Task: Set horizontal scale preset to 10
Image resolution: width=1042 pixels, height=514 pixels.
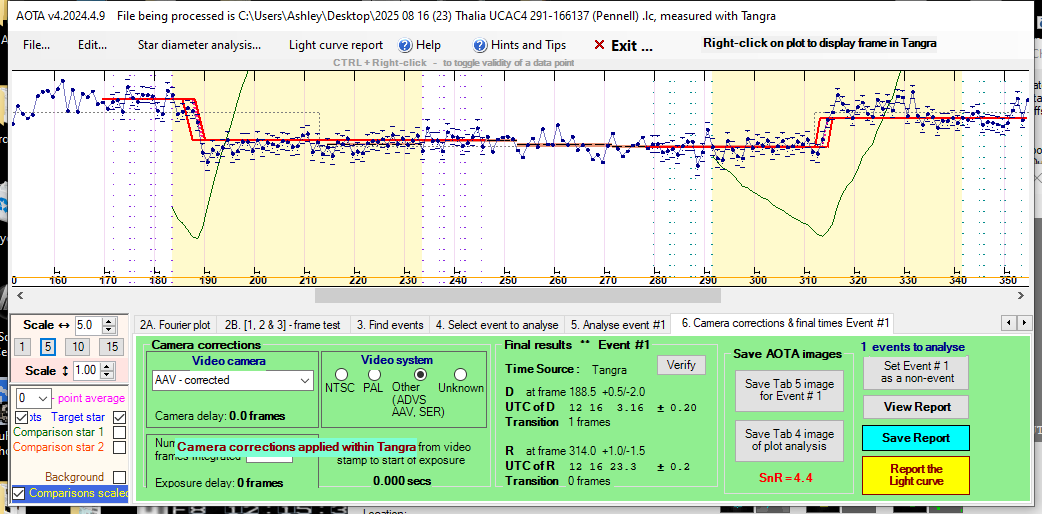Action: coord(78,346)
